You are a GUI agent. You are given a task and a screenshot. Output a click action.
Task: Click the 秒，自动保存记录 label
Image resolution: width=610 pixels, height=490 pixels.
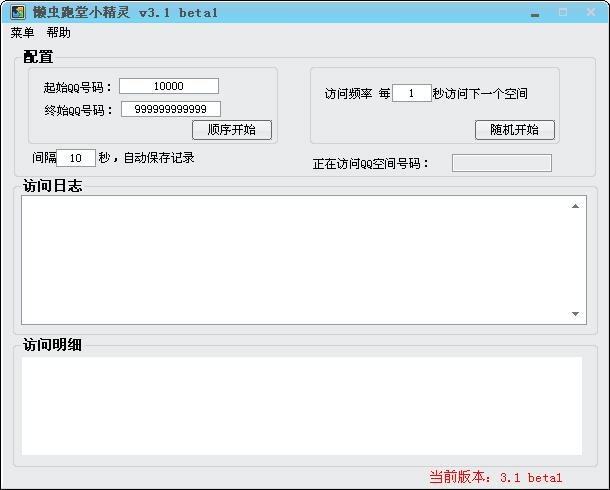(x=146, y=158)
